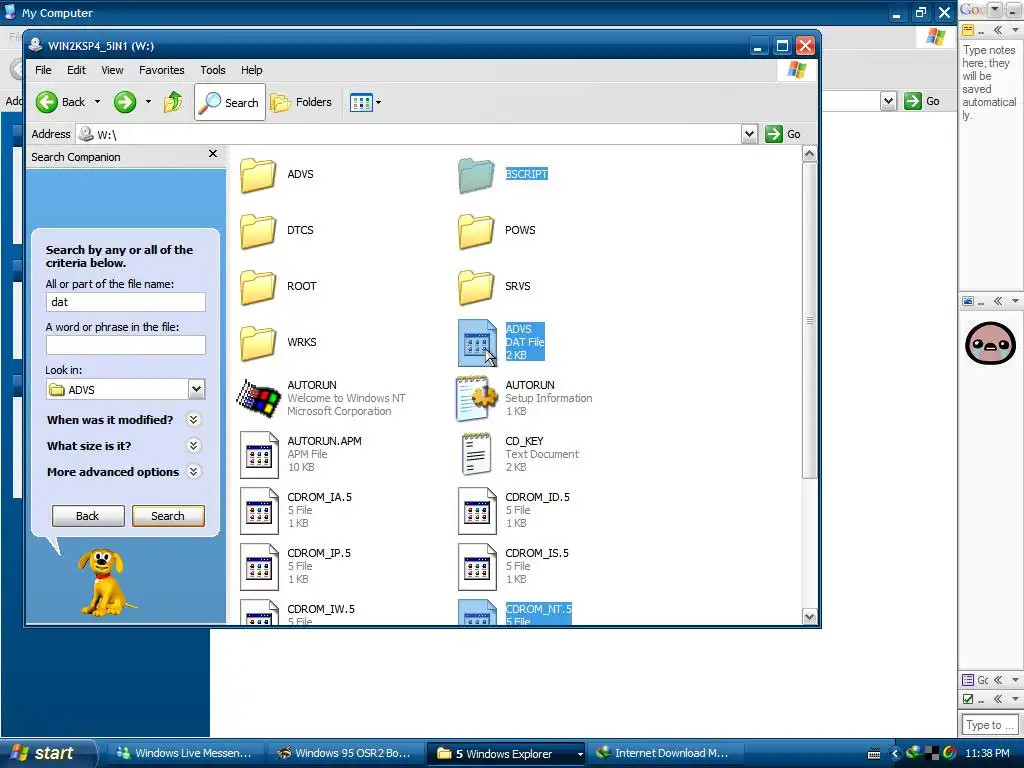This screenshot has height=768, width=1024.
Task: Open the Edit menu
Action: [x=76, y=70]
